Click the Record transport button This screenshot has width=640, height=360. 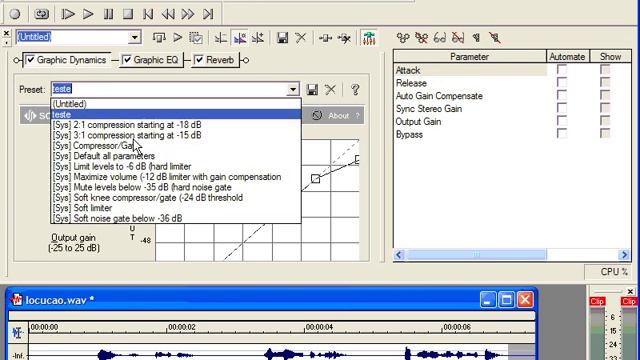(15, 14)
